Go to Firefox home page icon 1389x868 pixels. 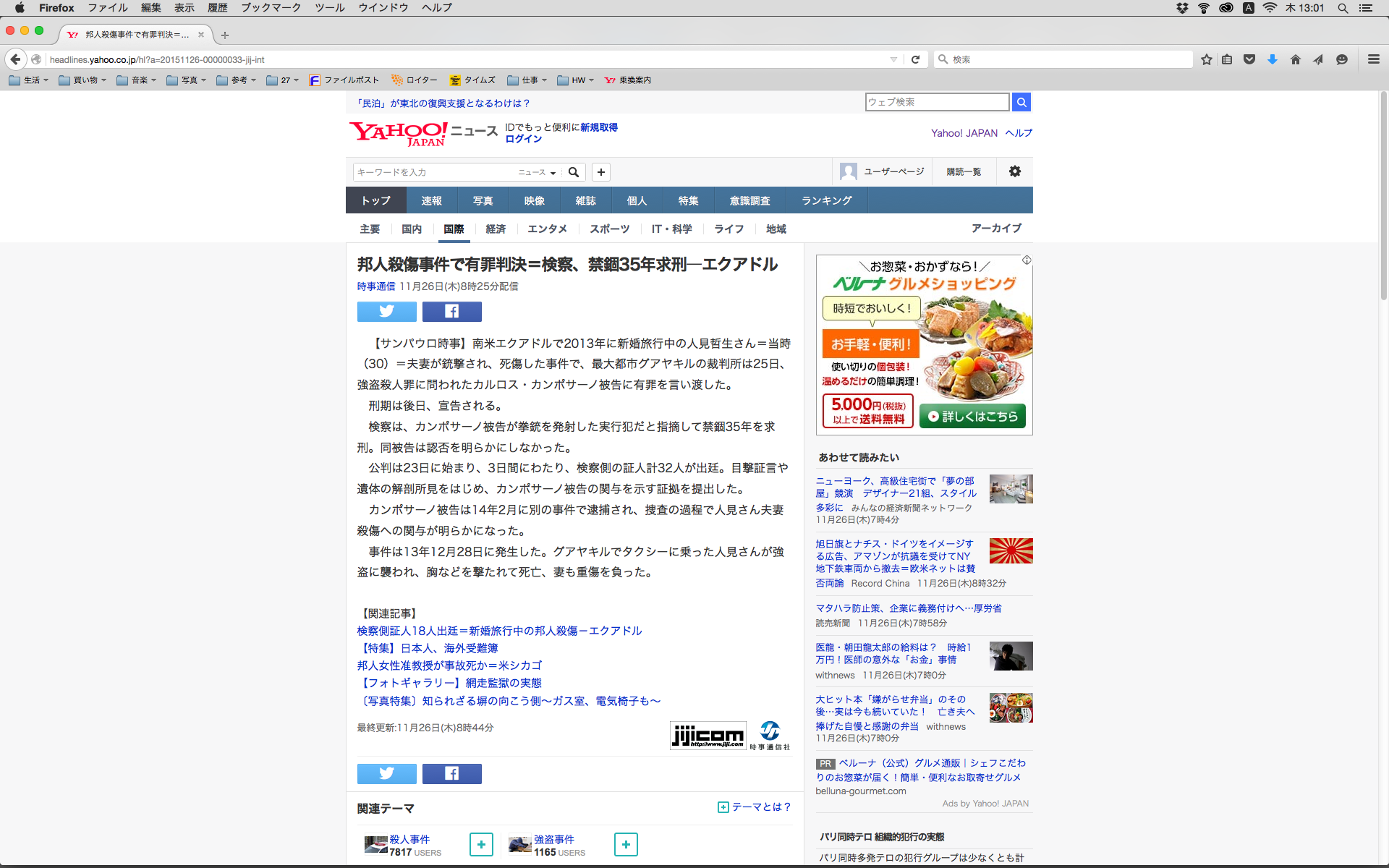[x=1295, y=59]
